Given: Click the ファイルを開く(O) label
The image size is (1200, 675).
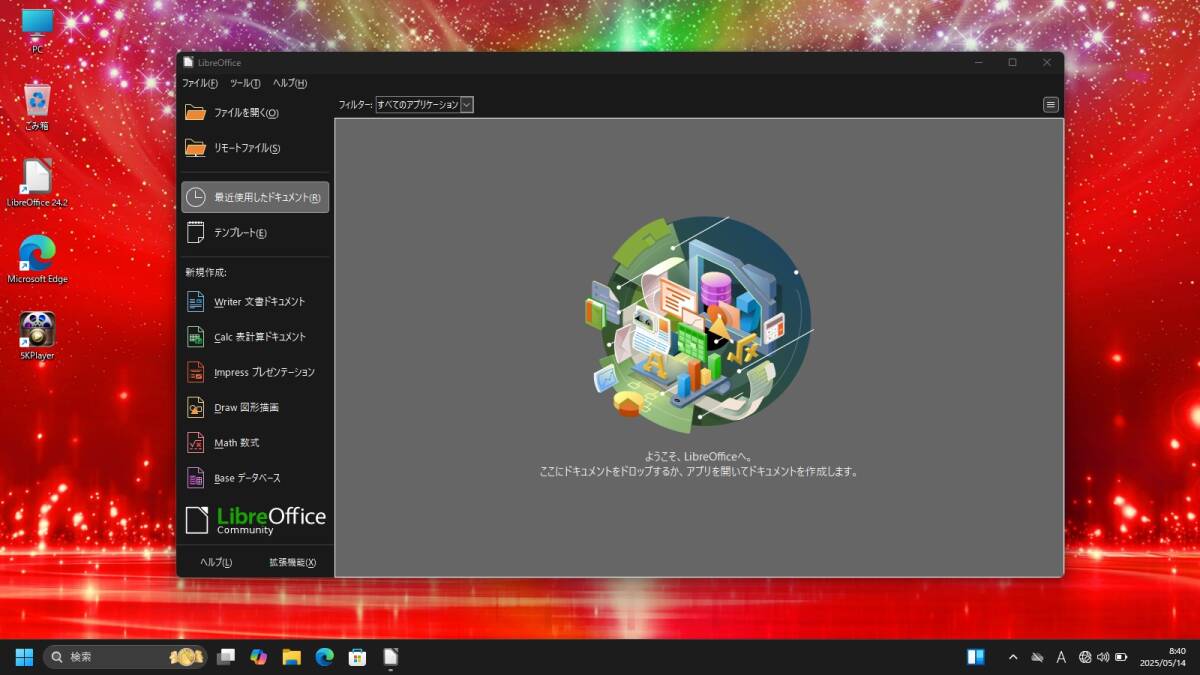Looking at the screenshot, I should [x=246, y=113].
